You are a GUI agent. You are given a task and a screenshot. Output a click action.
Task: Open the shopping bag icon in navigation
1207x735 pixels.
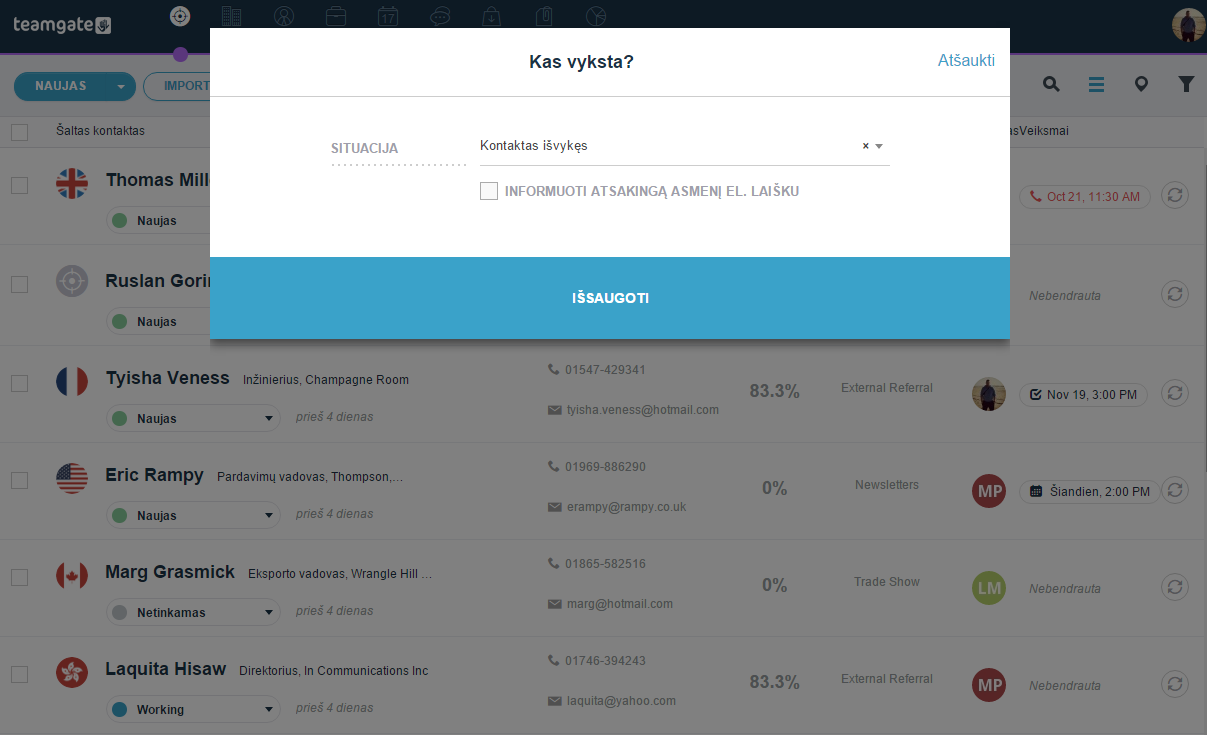tap(492, 16)
